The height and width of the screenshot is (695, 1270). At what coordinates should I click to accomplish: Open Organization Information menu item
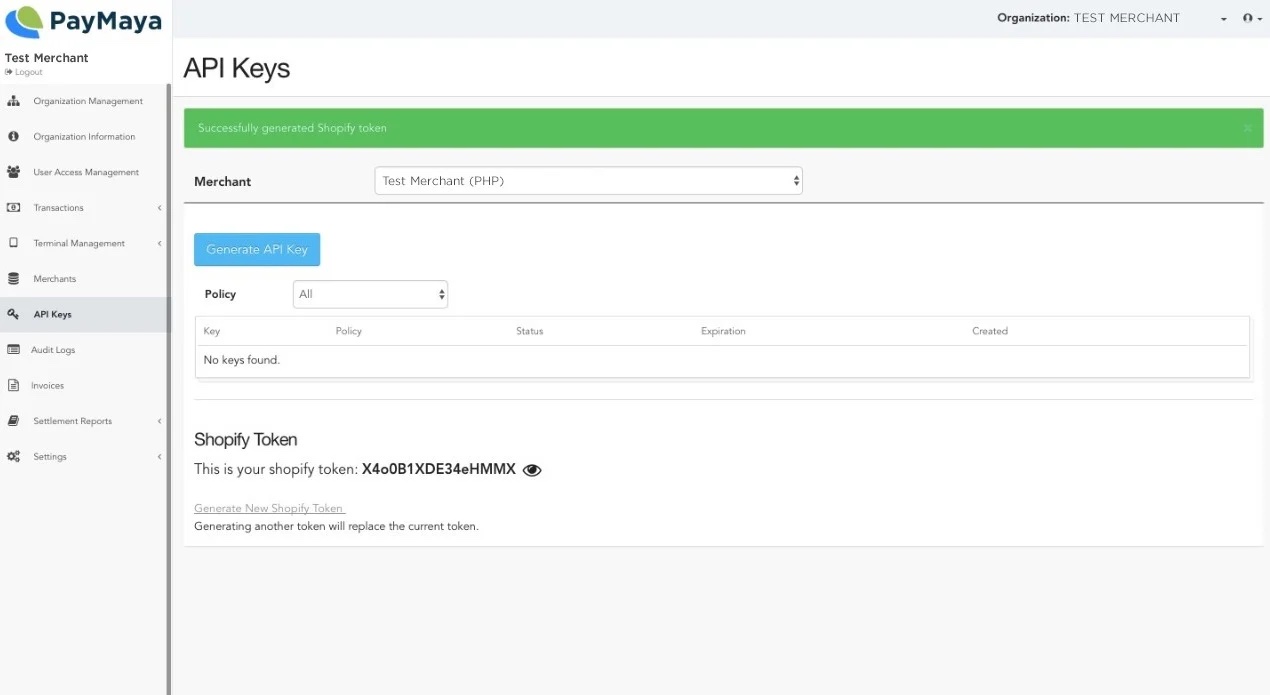click(x=83, y=136)
